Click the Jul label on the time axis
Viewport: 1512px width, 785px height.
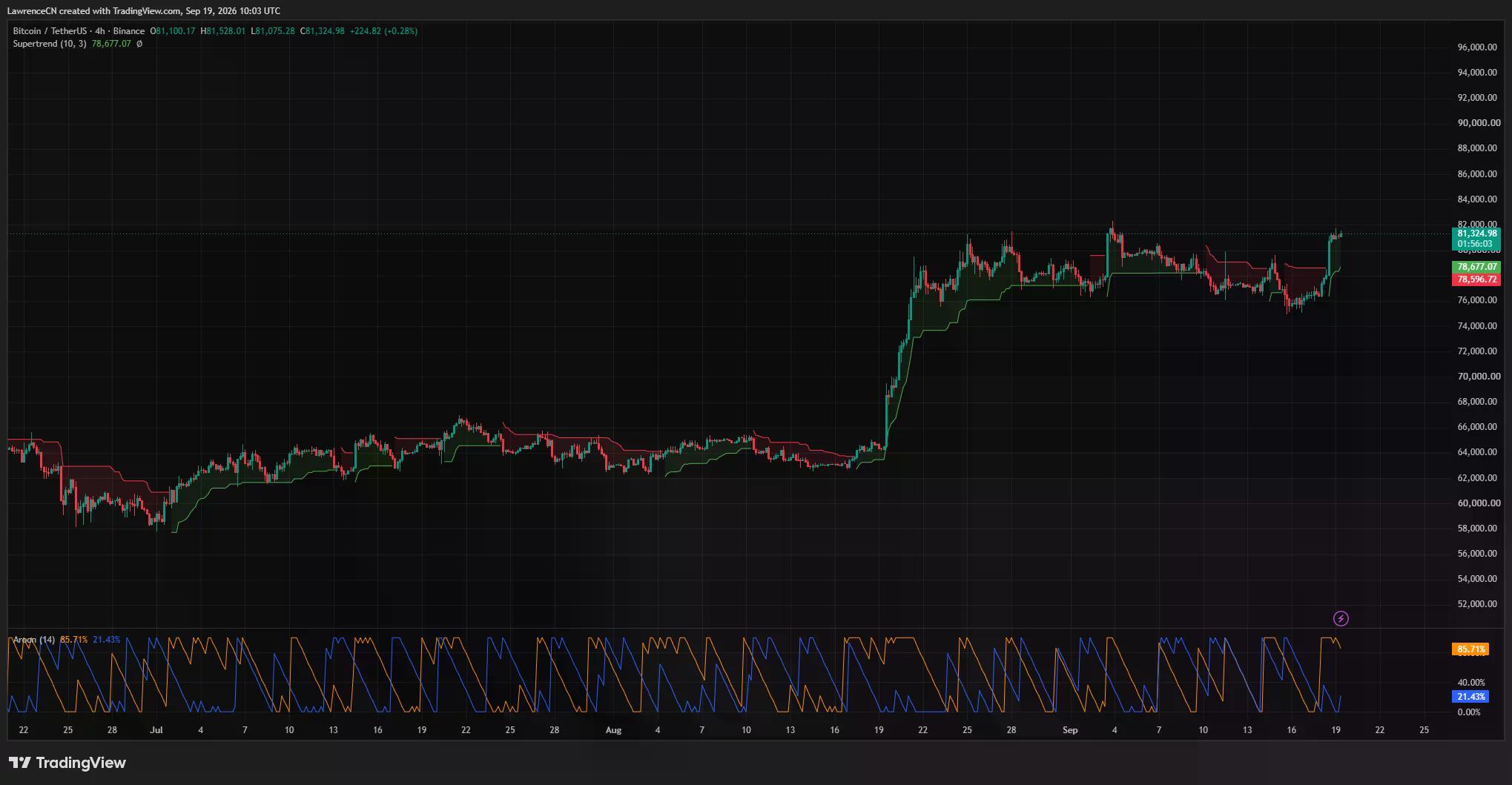tap(156, 730)
